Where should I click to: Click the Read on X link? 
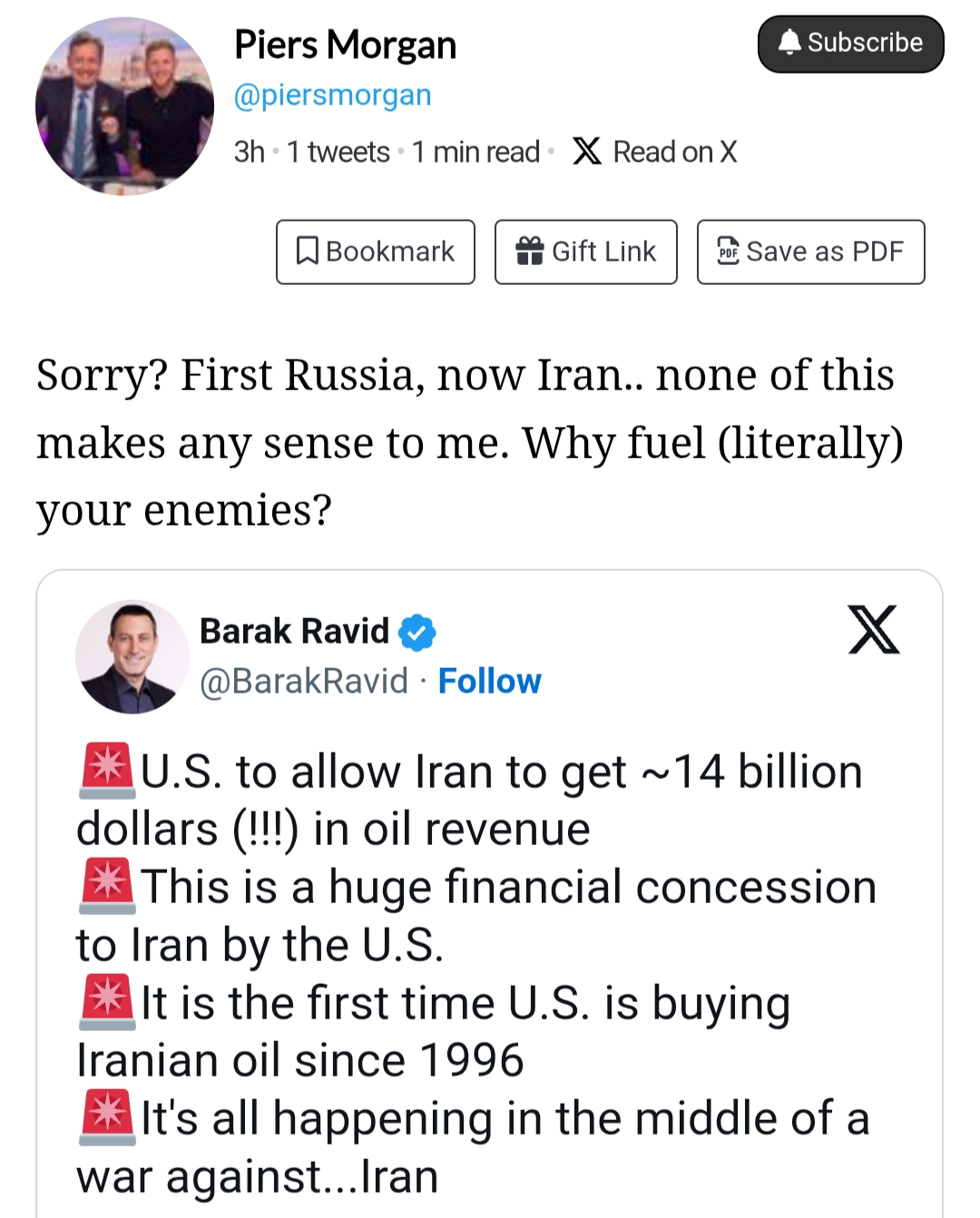pos(674,152)
